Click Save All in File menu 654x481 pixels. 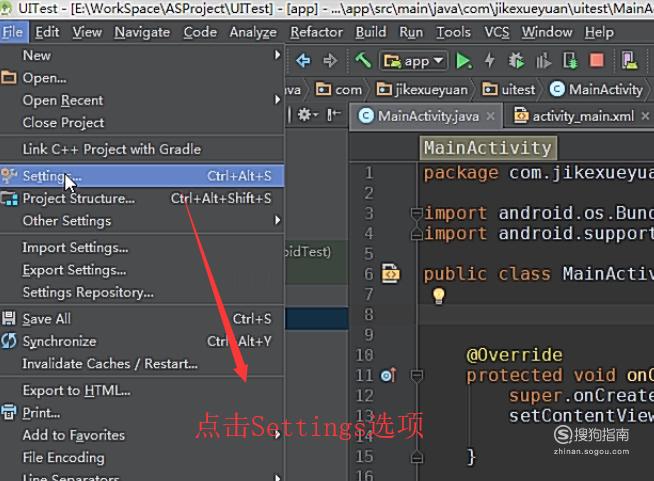click(142, 319)
